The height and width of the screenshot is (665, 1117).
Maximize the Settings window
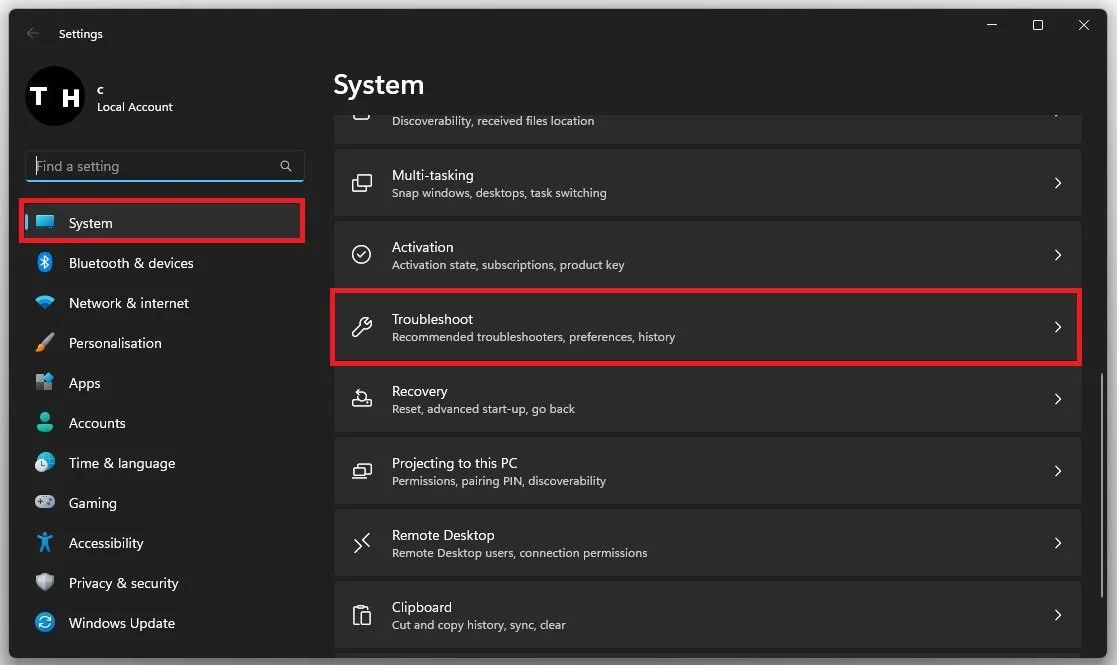tap(1038, 25)
